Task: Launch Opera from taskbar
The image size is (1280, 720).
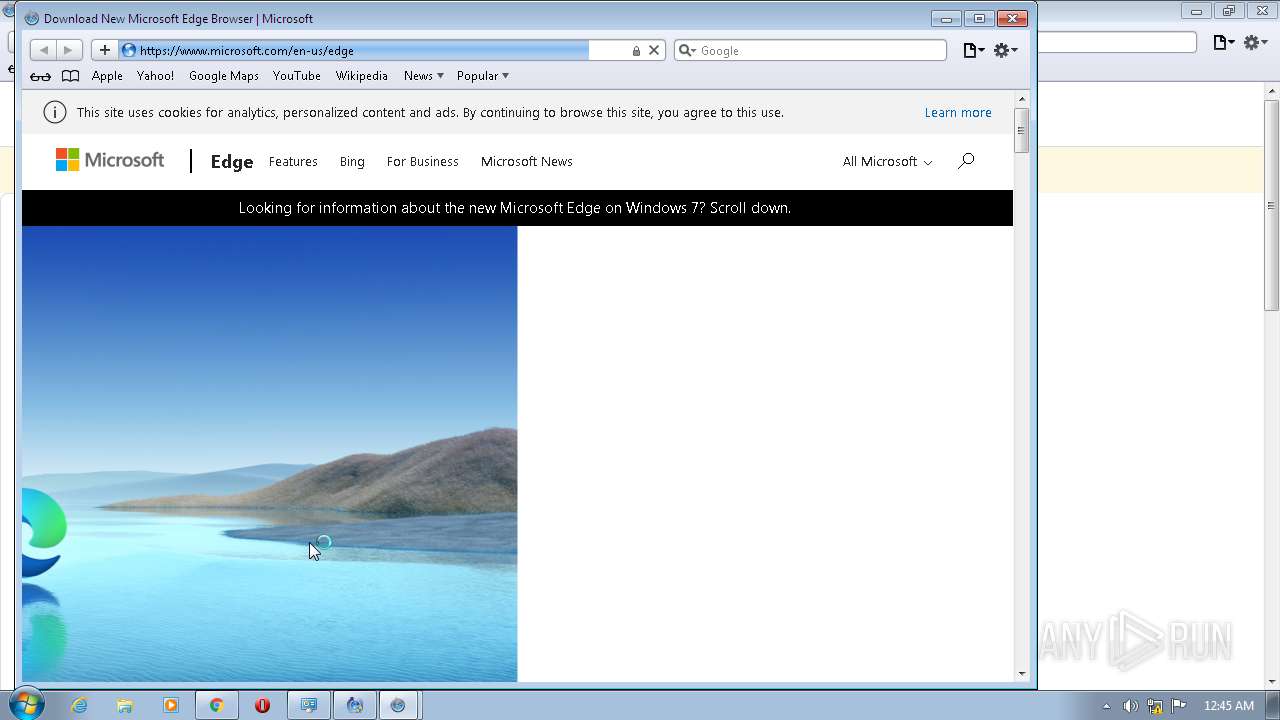Action: click(x=262, y=705)
